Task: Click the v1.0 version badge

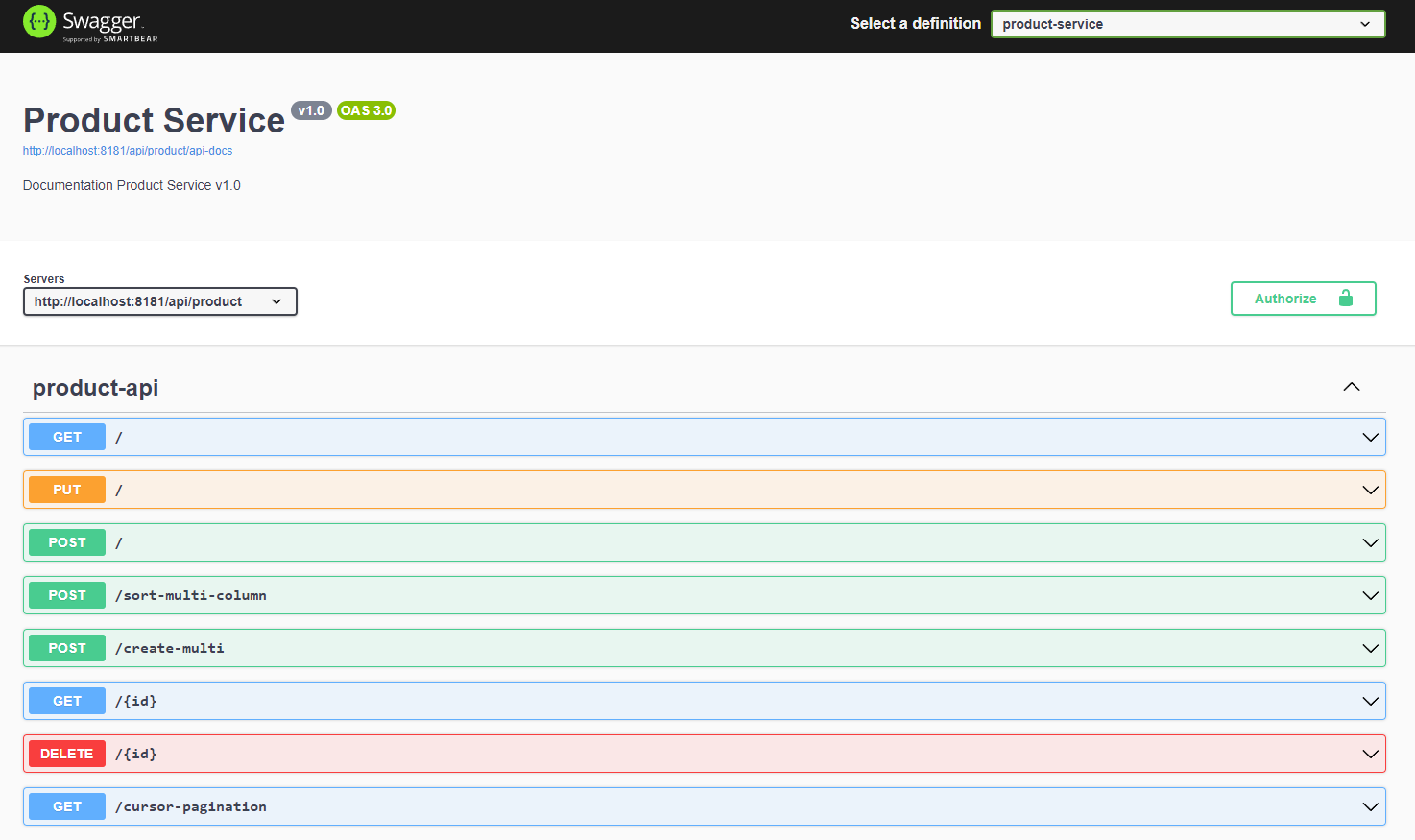Action: point(311,110)
